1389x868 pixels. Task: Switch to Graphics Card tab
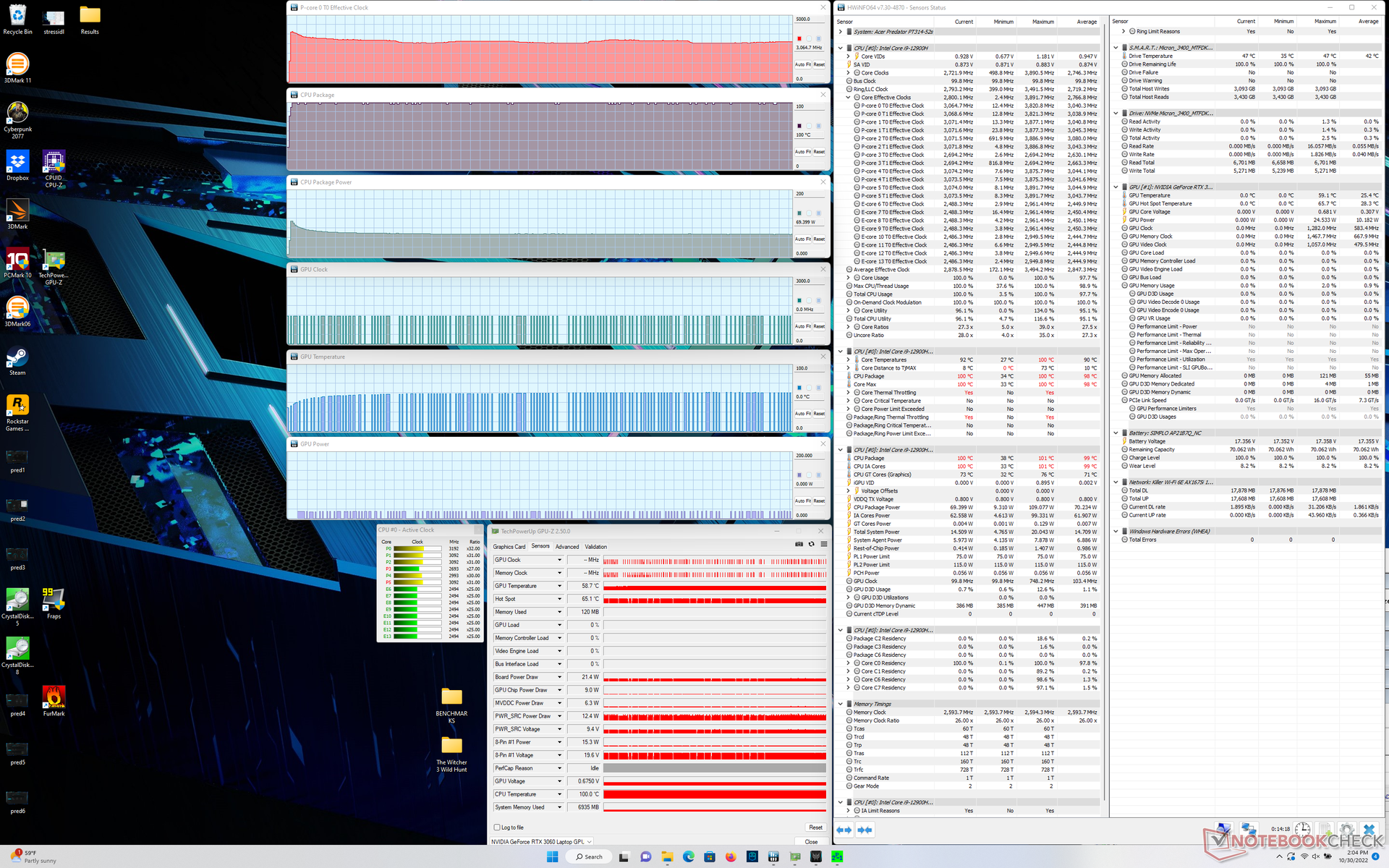coord(509,547)
